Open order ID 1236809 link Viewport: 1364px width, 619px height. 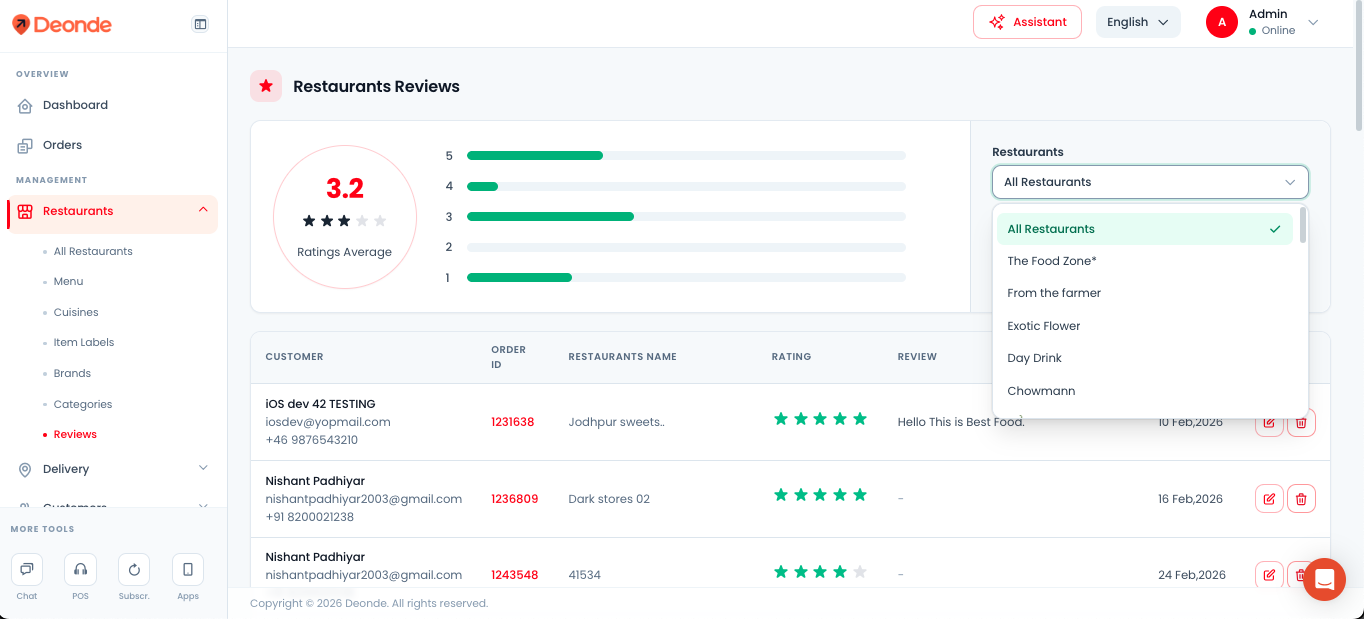coord(514,499)
